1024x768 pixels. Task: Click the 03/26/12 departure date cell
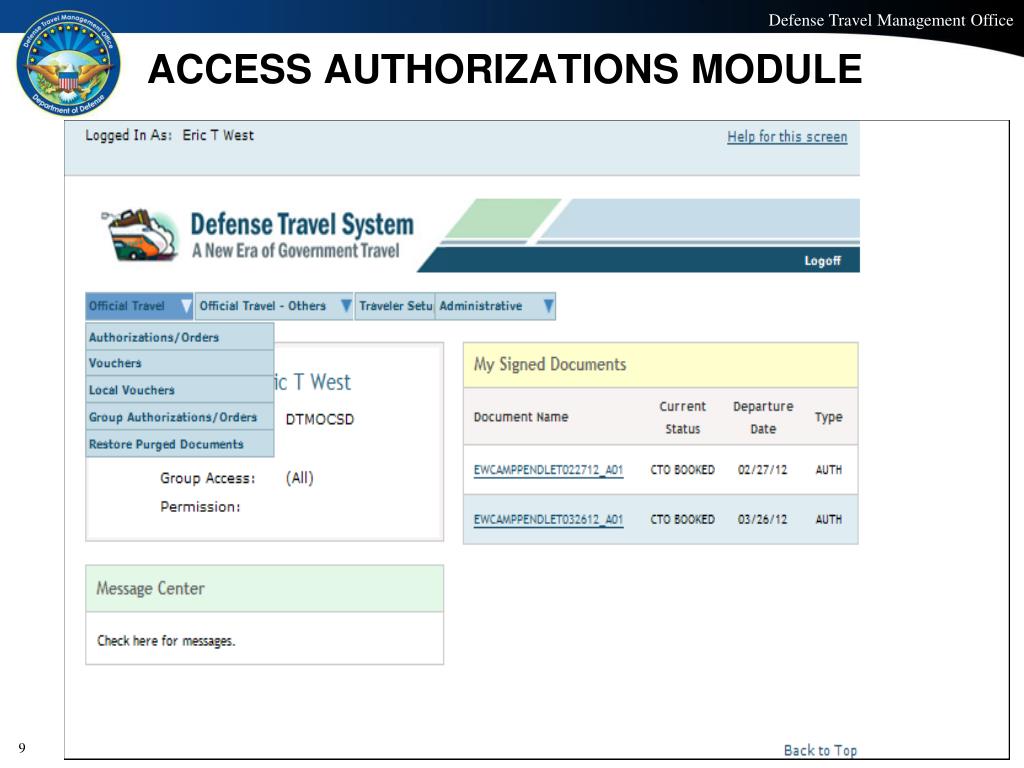pos(762,519)
